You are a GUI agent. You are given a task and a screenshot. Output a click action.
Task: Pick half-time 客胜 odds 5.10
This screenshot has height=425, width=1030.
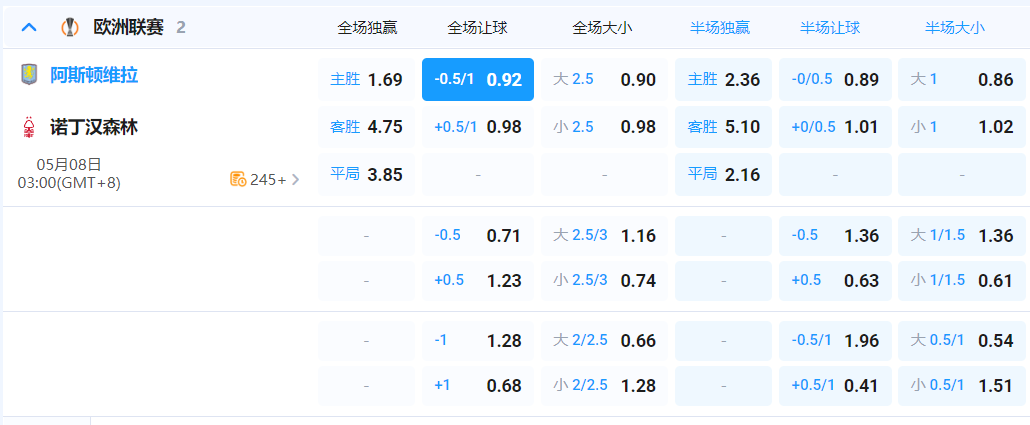(x=723, y=127)
